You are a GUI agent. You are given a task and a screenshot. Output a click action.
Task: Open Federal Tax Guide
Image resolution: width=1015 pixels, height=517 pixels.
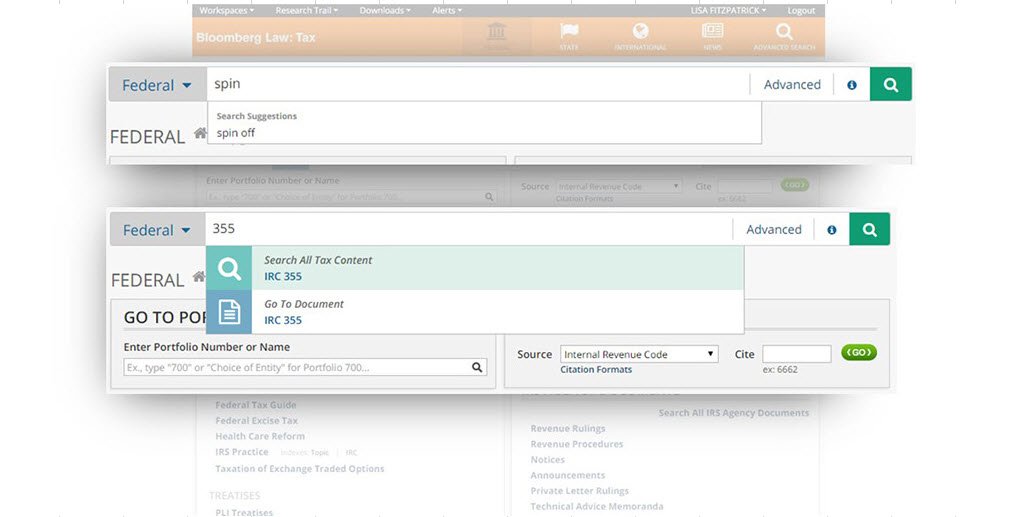coord(256,405)
